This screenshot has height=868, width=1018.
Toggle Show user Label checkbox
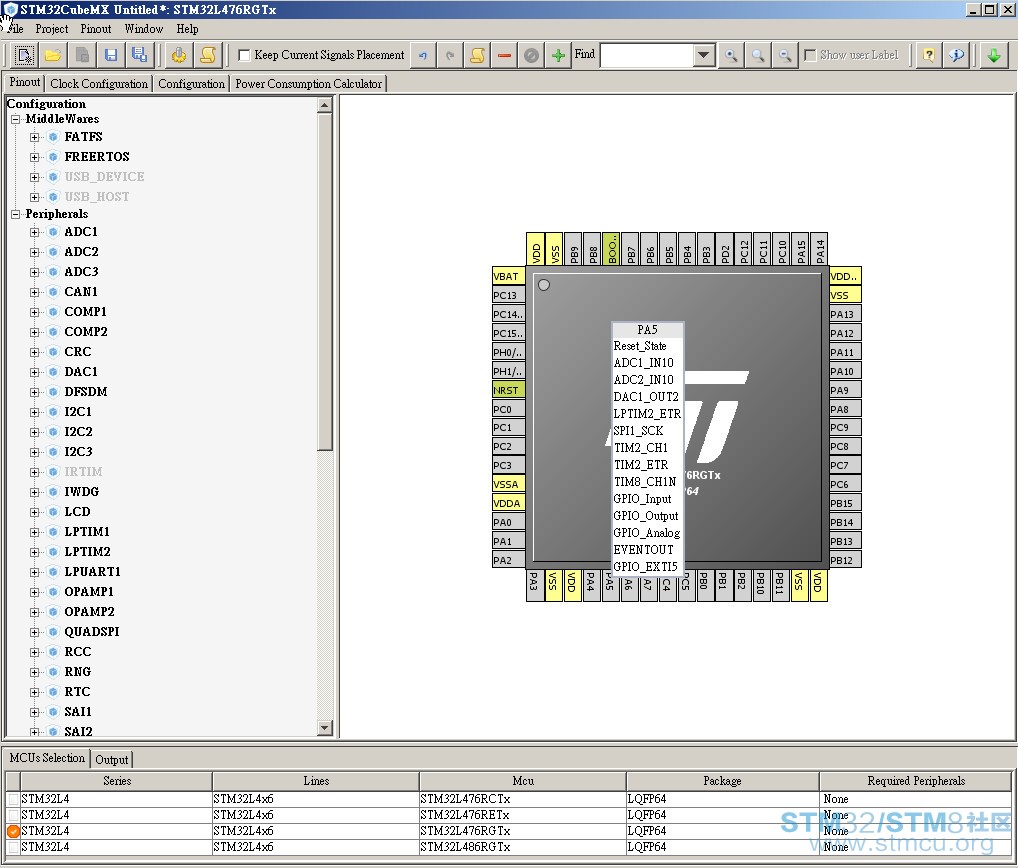[x=810, y=55]
